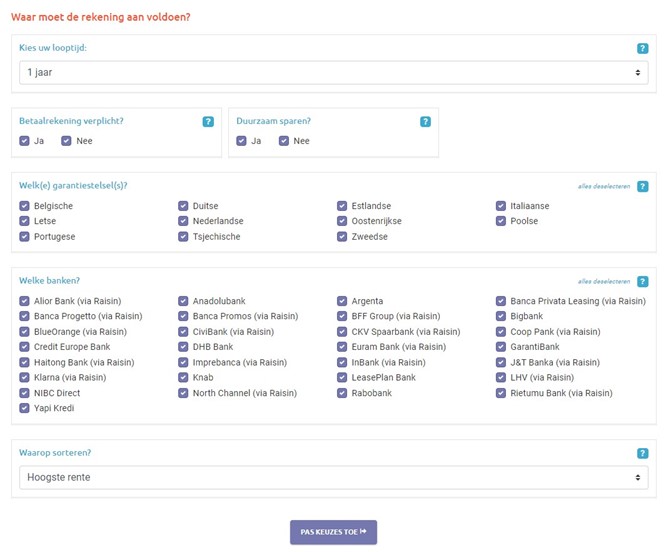Toggle the Oostenrijkse guarantee checkbox
The height and width of the screenshot is (552, 666).
tap(342, 221)
